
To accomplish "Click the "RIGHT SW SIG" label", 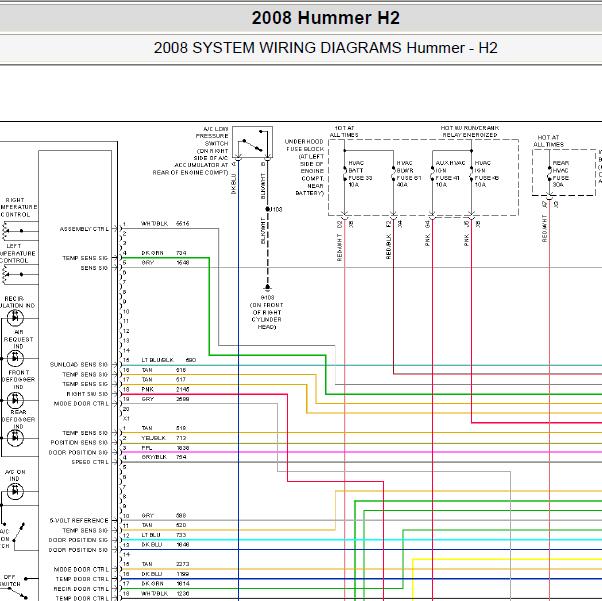I will click(87, 394).
